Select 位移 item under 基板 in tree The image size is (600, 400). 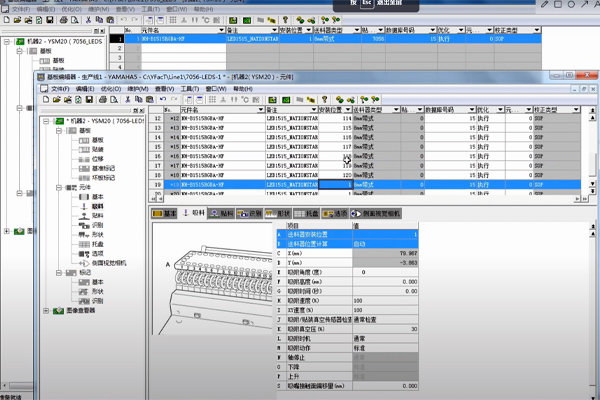pos(98,159)
